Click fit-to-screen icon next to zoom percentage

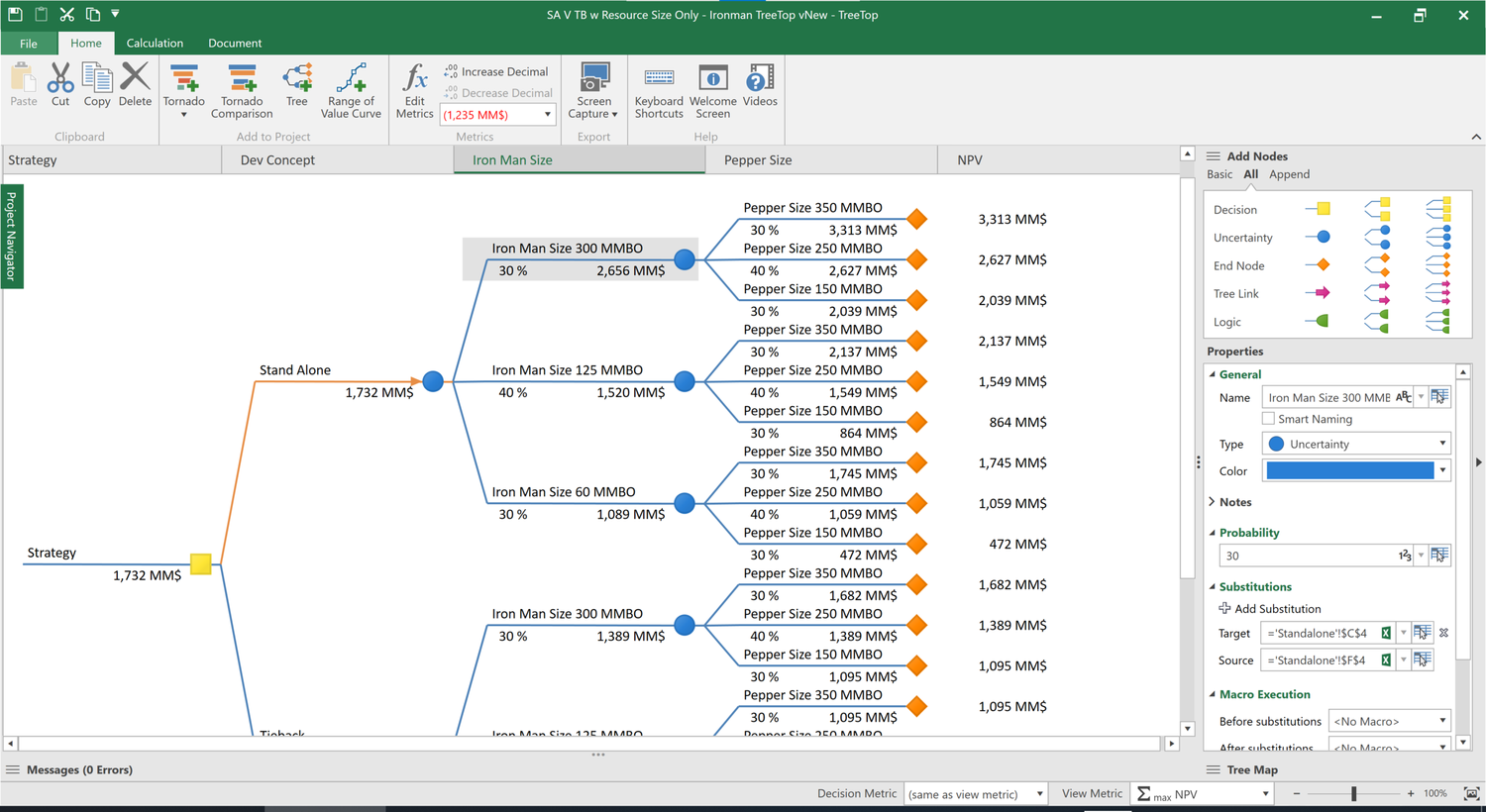1471,794
